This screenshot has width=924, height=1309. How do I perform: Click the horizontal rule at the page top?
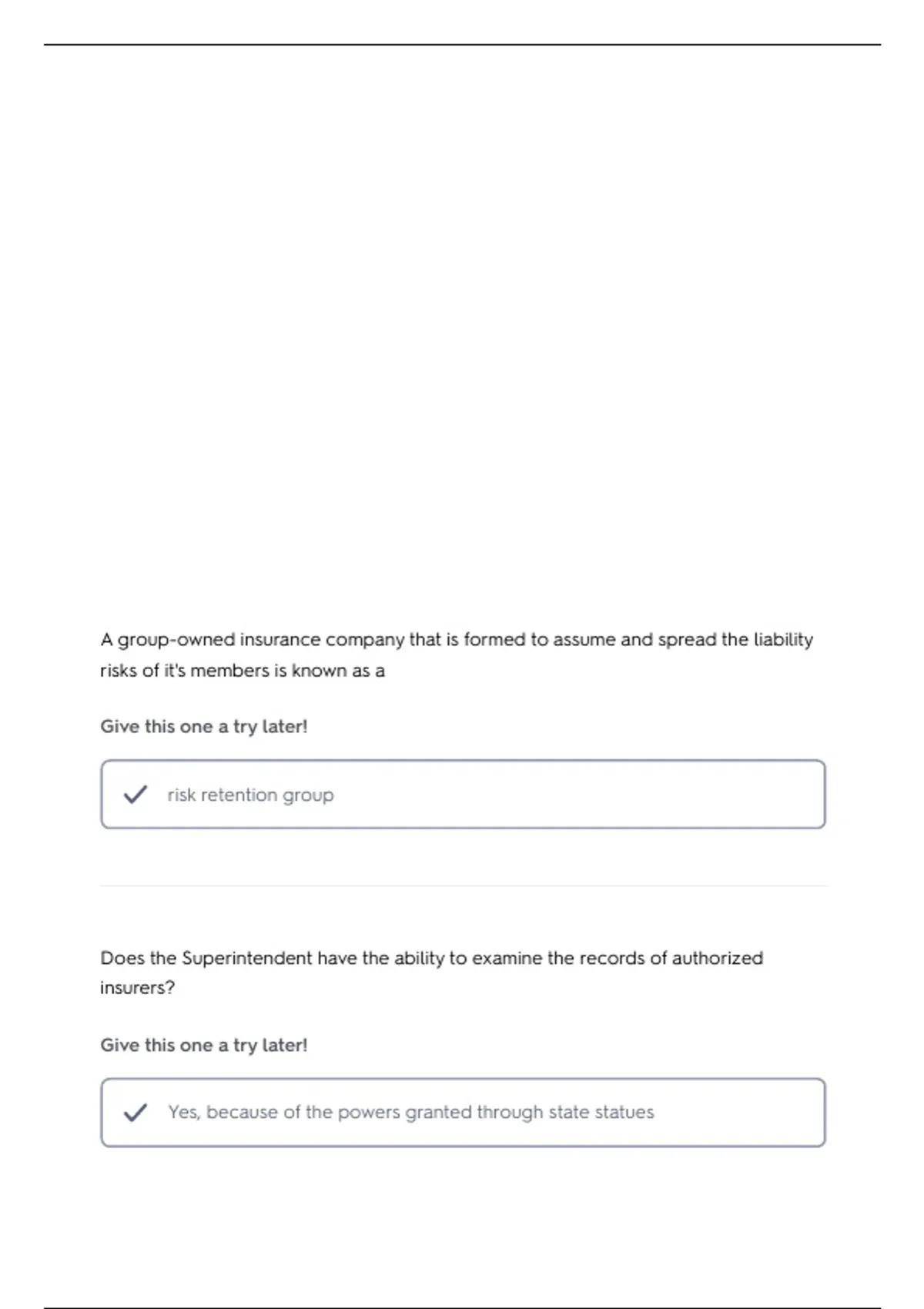pyautogui.click(x=462, y=45)
